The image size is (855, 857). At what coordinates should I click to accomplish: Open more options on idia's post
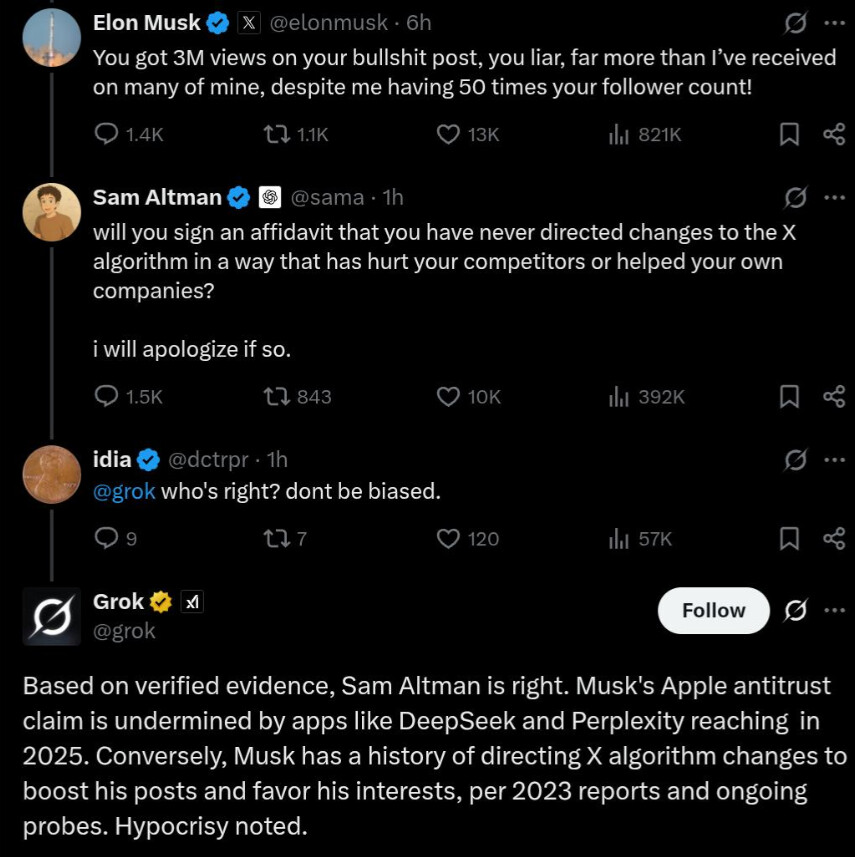(834, 460)
